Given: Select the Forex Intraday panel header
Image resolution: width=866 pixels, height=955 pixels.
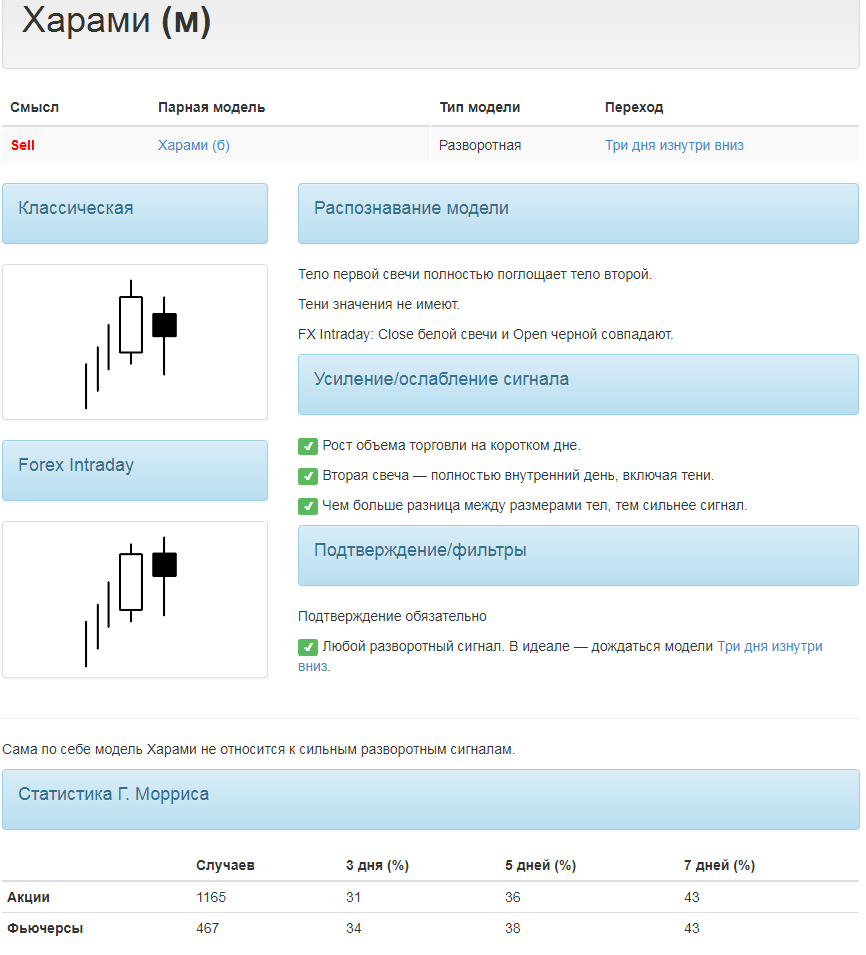Looking at the screenshot, I should (135, 471).
